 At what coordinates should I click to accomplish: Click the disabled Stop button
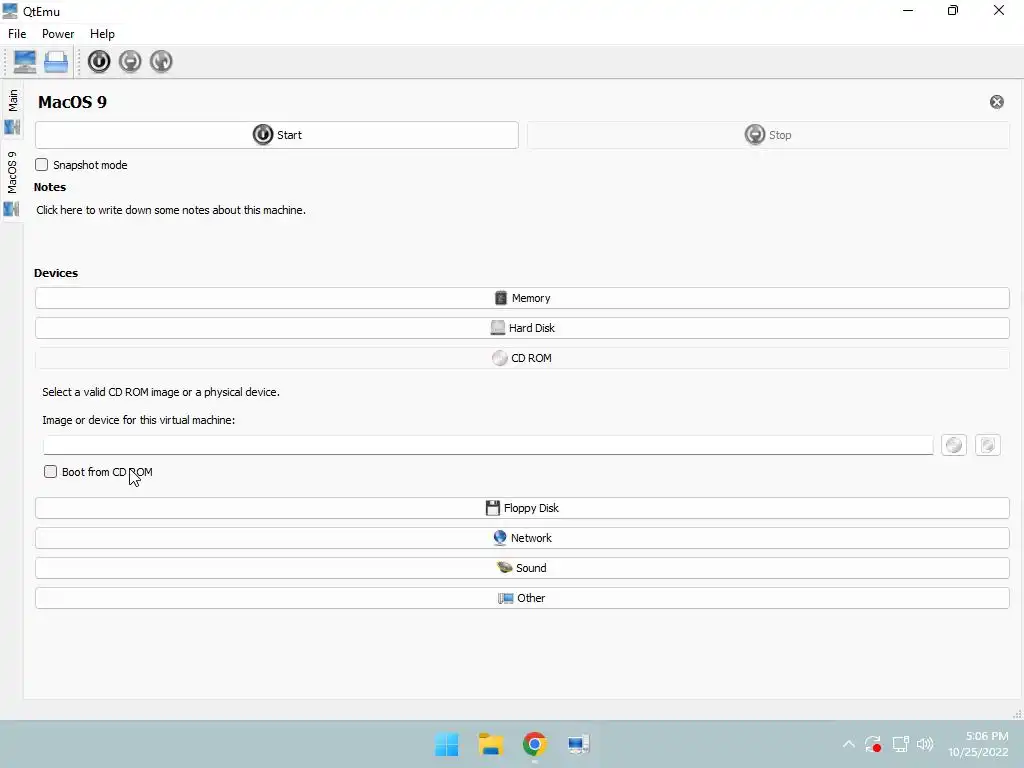point(768,135)
